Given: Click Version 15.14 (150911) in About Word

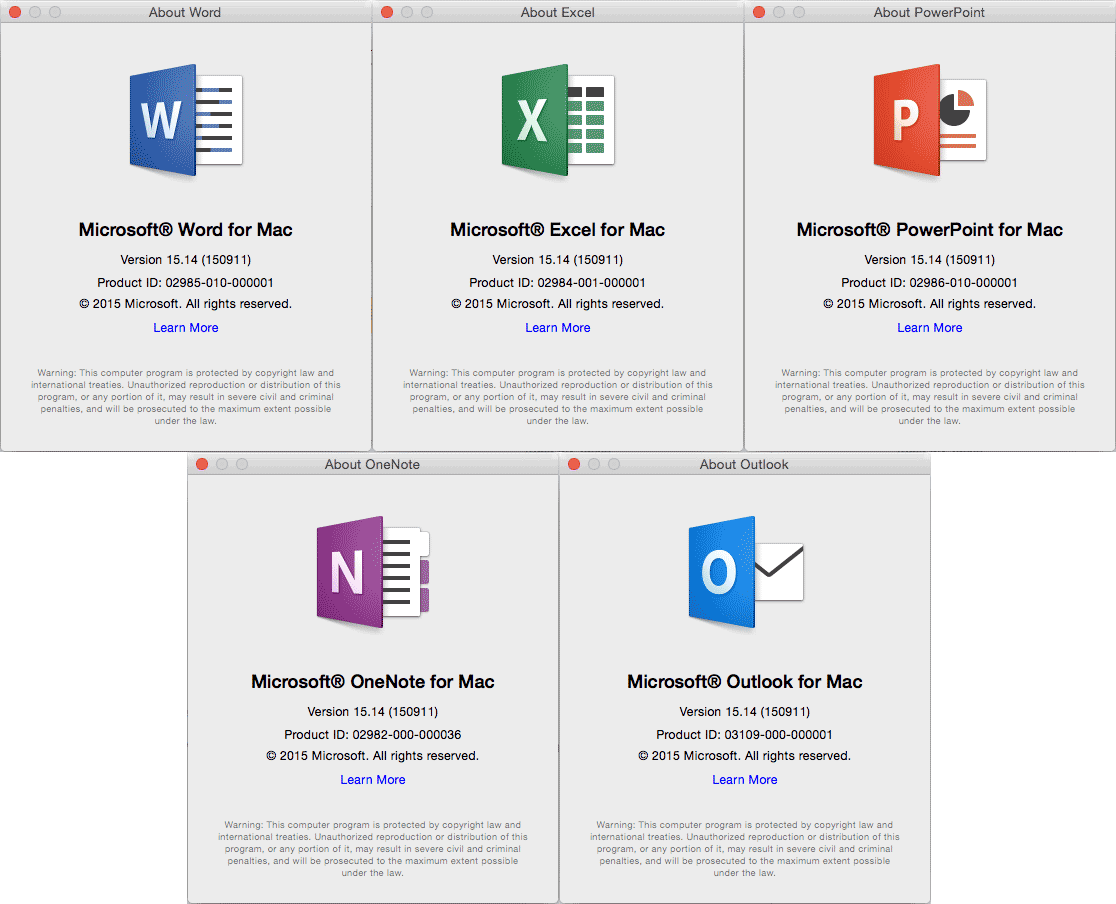Looking at the screenshot, I should pyautogui.click(x=186, y=260).
